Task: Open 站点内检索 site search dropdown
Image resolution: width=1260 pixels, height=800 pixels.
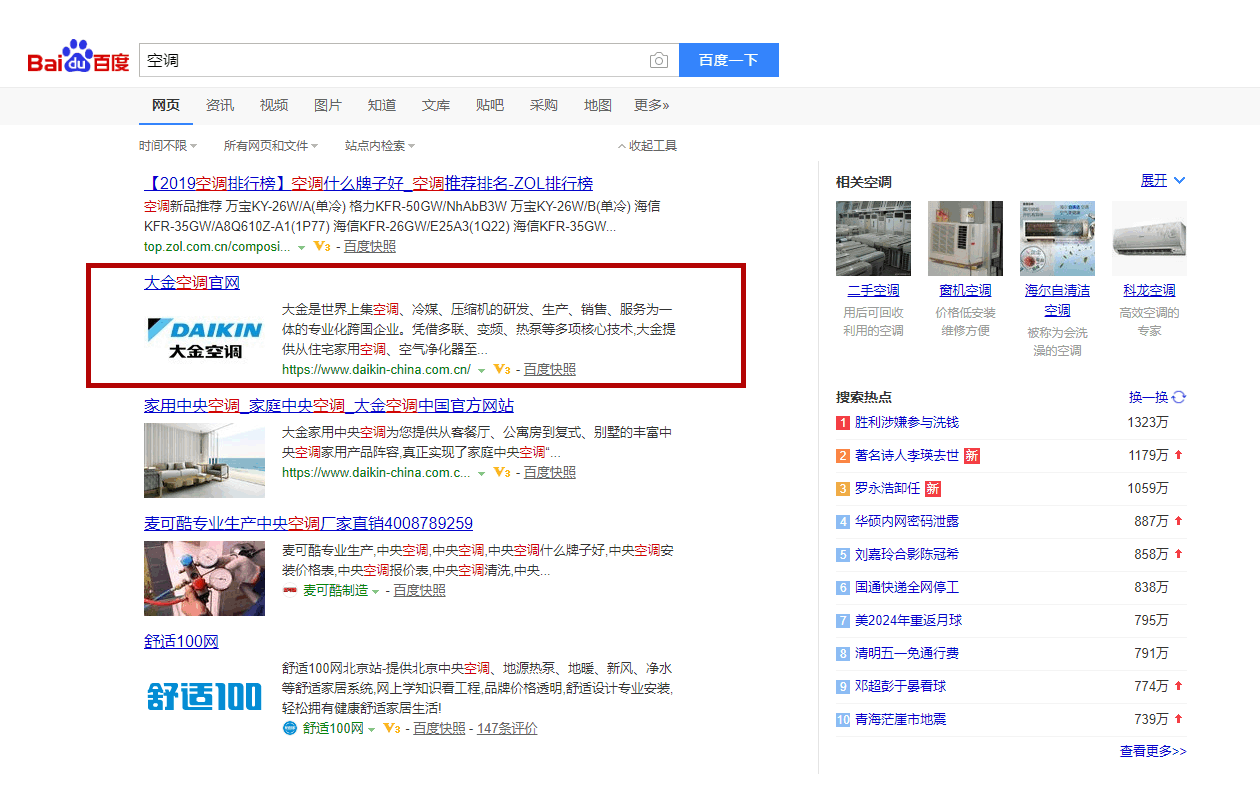Action: coord(380,145)
